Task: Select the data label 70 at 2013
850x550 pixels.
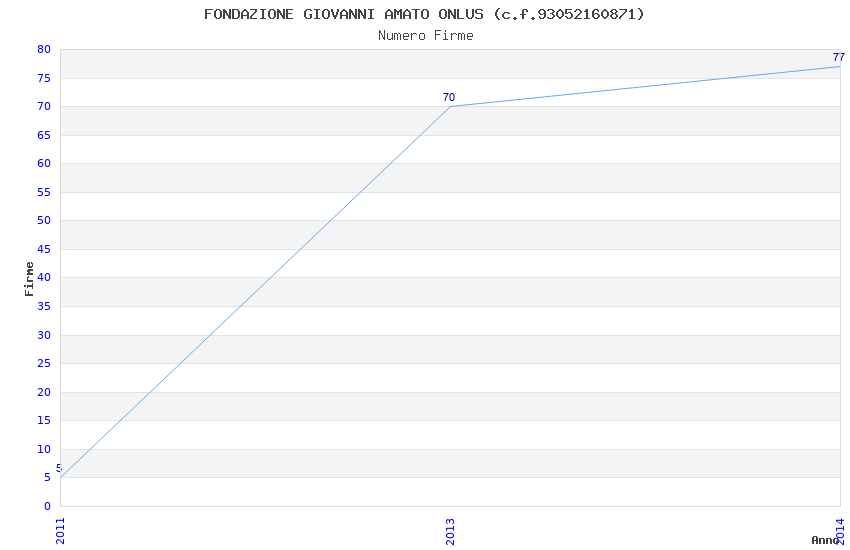Action: pos(449,98)
